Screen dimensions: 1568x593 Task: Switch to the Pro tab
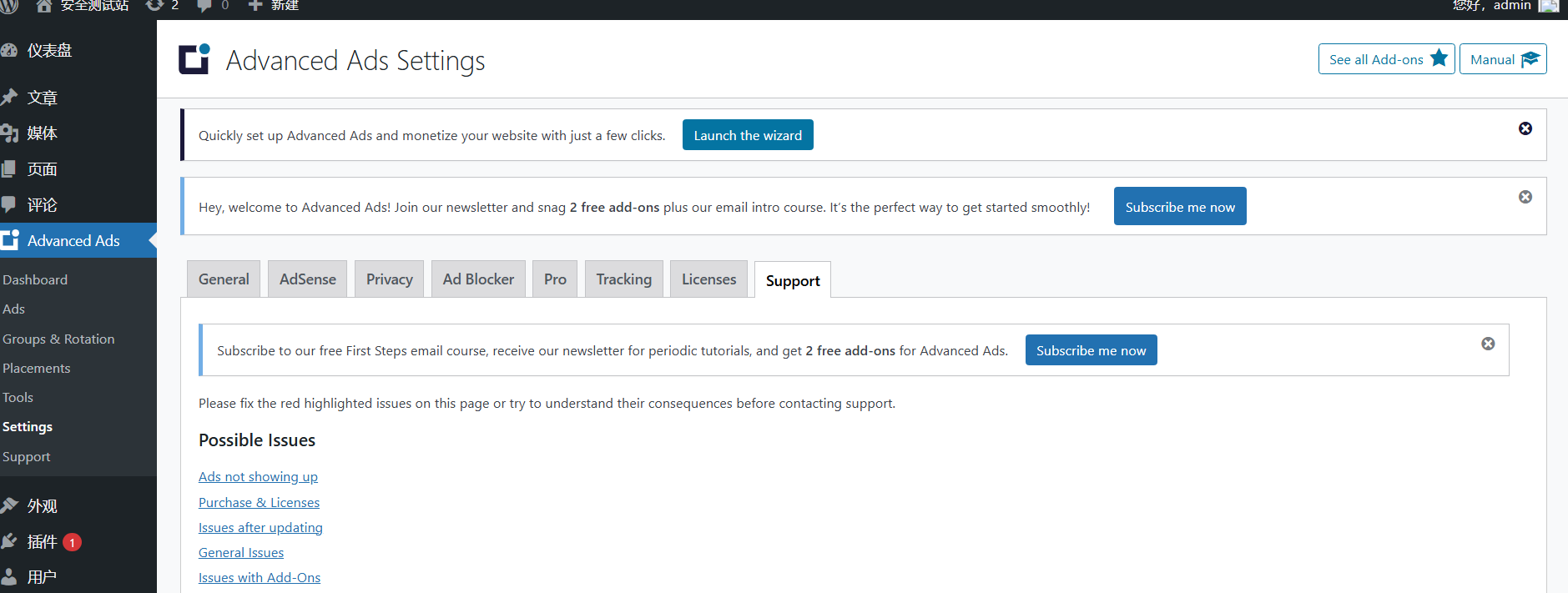point(555,279)
